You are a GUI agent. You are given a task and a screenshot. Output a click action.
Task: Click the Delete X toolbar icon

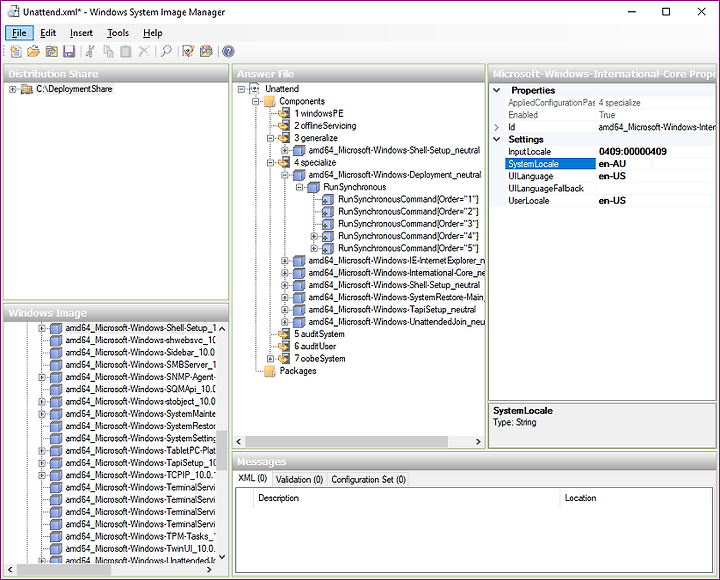[144, 51]
